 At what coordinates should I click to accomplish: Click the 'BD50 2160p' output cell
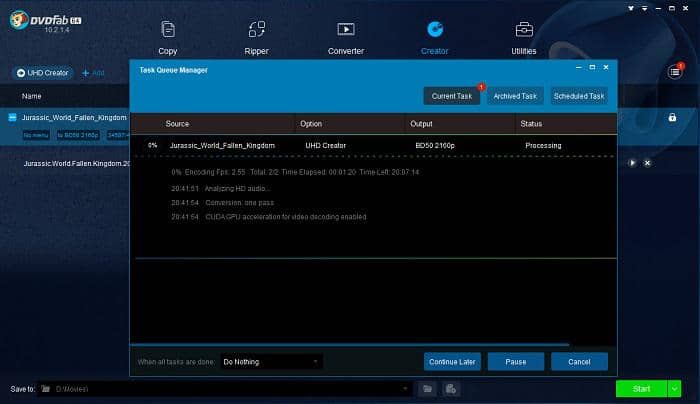tap(435, 146)
